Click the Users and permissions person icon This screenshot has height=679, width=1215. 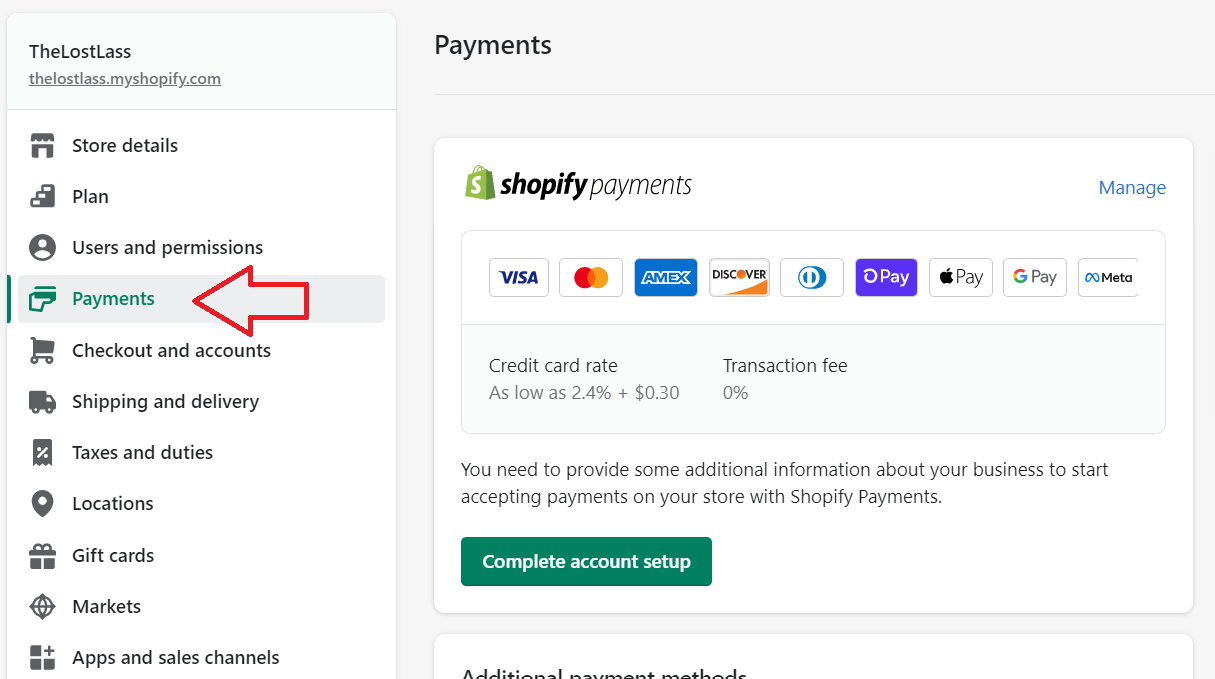pos(42,247)
